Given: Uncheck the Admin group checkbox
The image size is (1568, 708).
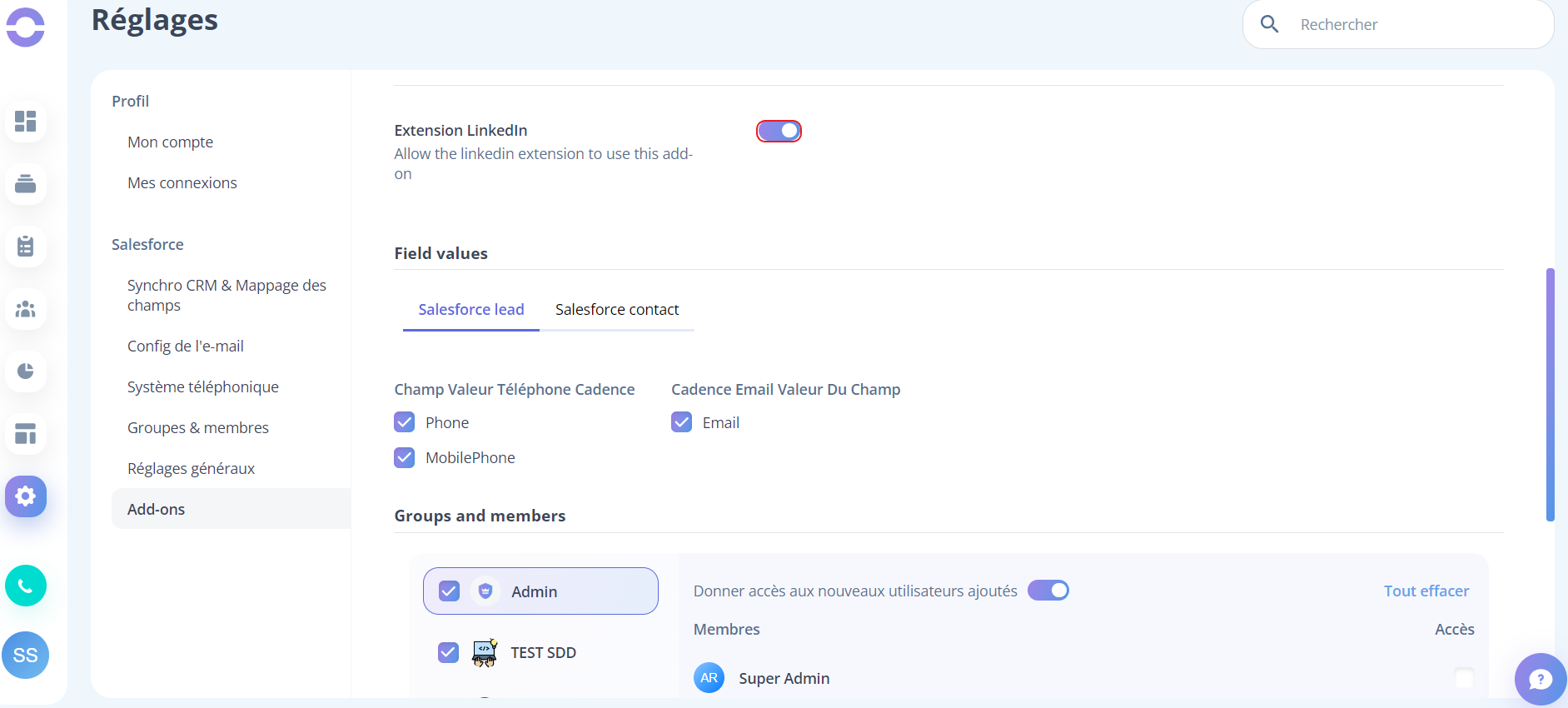Looking at the screenshot, I should [449, 591].
